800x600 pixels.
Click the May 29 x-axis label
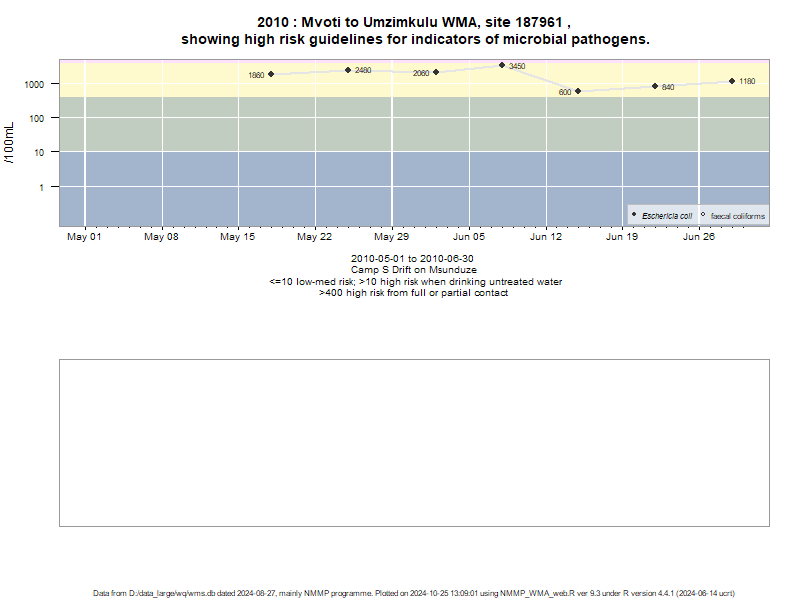tap(391, 237)
